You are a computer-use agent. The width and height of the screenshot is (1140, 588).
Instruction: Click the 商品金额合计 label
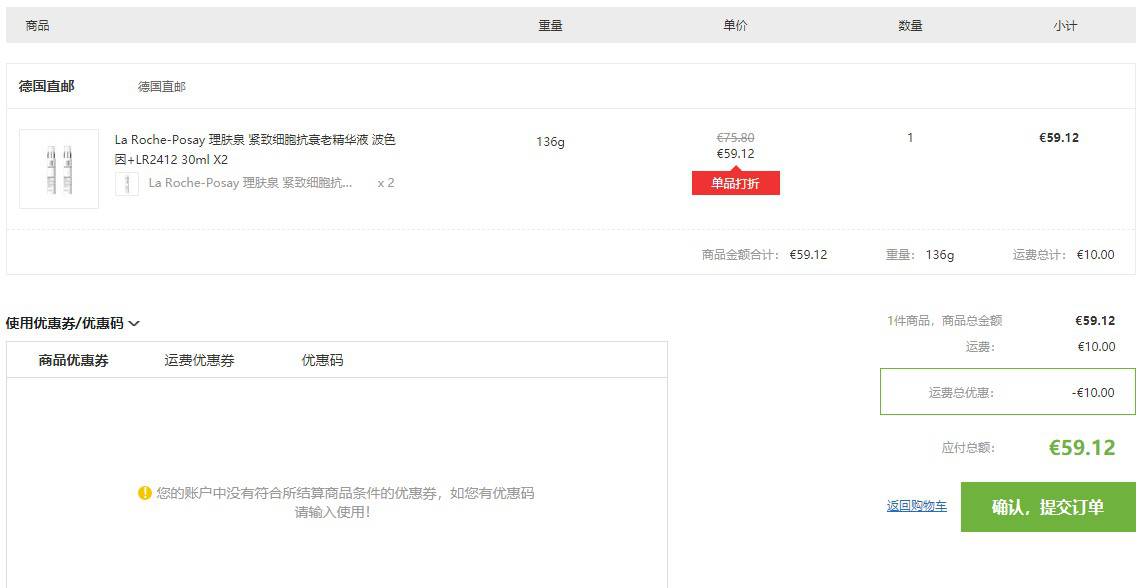pyautogui.click(x=741, y=254)
